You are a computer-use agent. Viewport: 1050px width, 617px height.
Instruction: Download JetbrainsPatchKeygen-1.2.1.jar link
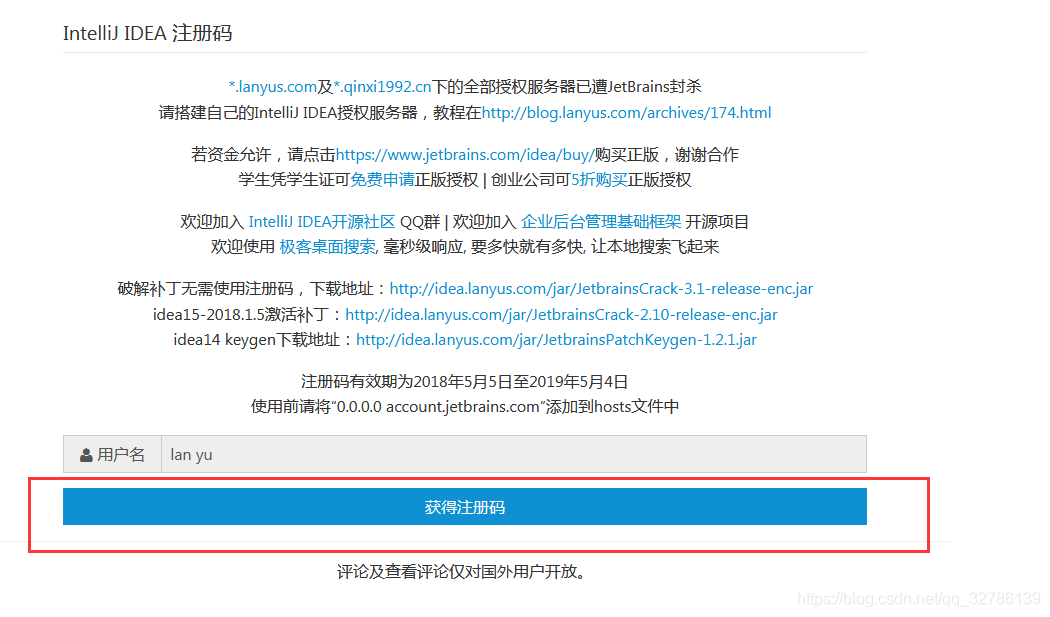[556, 340]
